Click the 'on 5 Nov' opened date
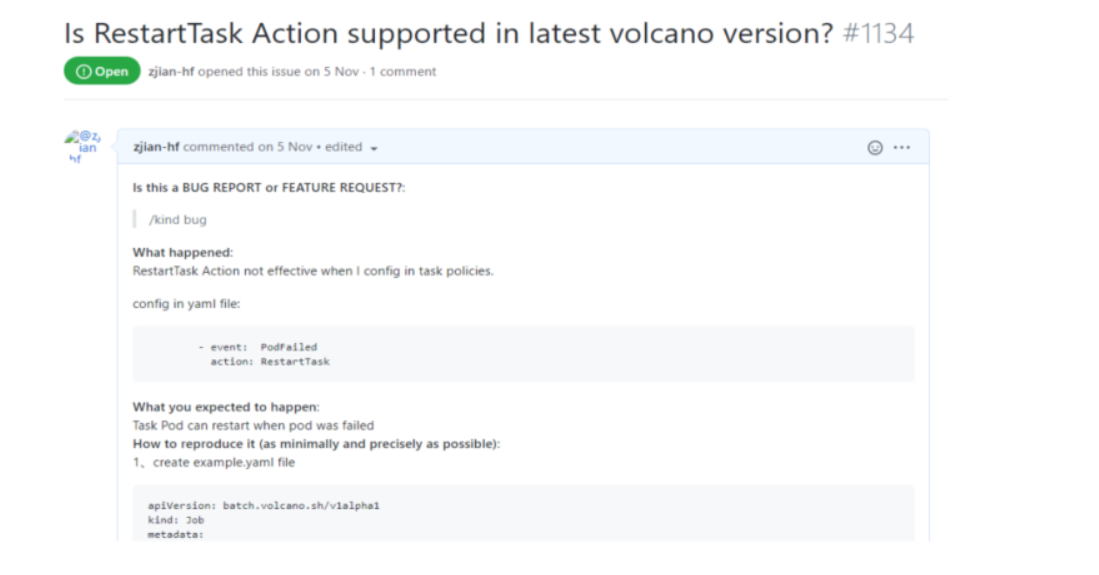Viewport: 1099px width, 575px height. 332,72
